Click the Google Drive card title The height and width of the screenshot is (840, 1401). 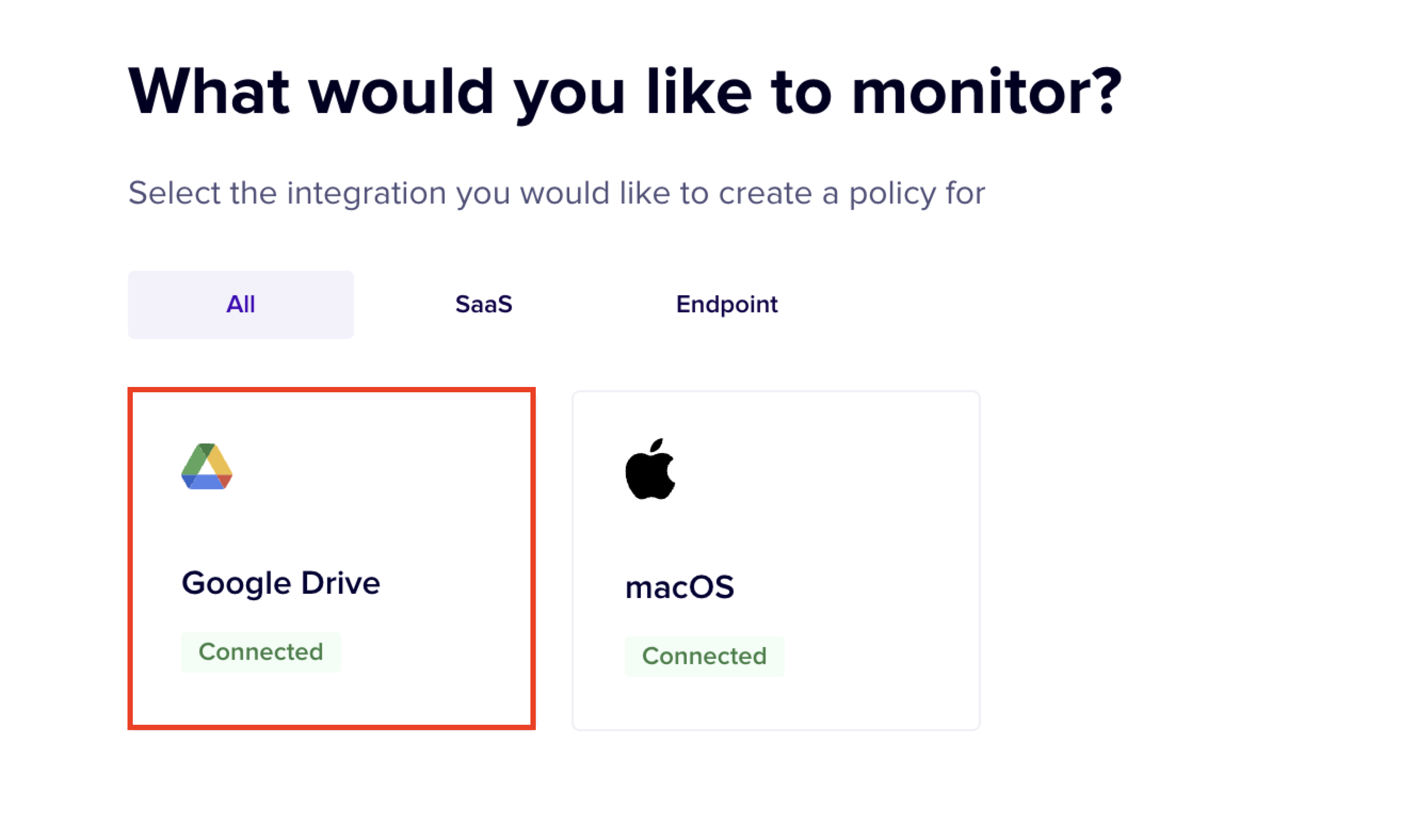click(281, 583)
